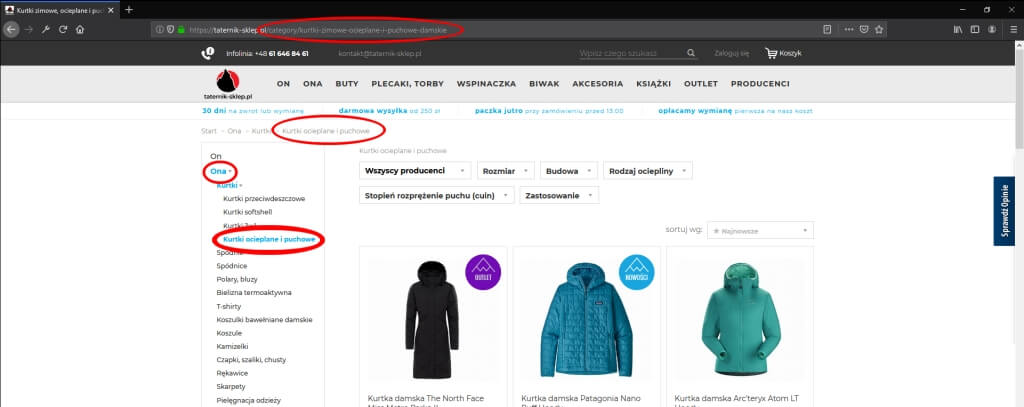This screenshot has width=1024, height=407.
Task: Open the tracking protection shield icon
Action: (170, 29)
